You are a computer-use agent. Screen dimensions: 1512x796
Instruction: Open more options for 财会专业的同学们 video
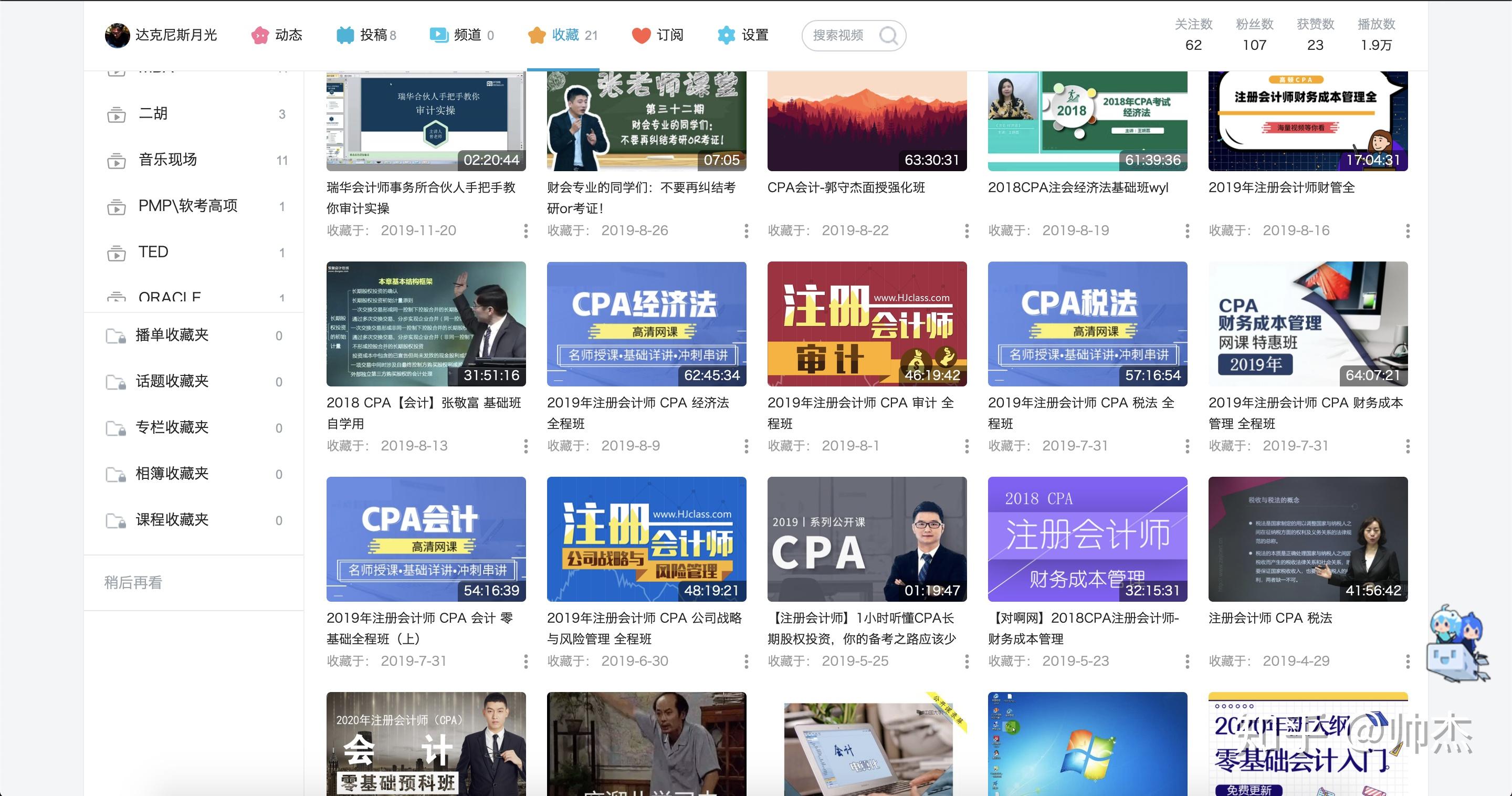click(747, 231)
